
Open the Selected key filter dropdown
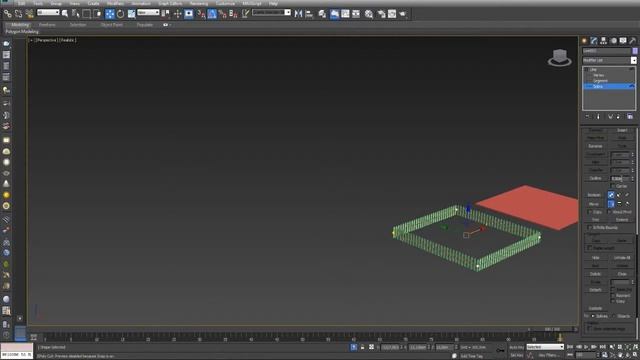[545, 347]
